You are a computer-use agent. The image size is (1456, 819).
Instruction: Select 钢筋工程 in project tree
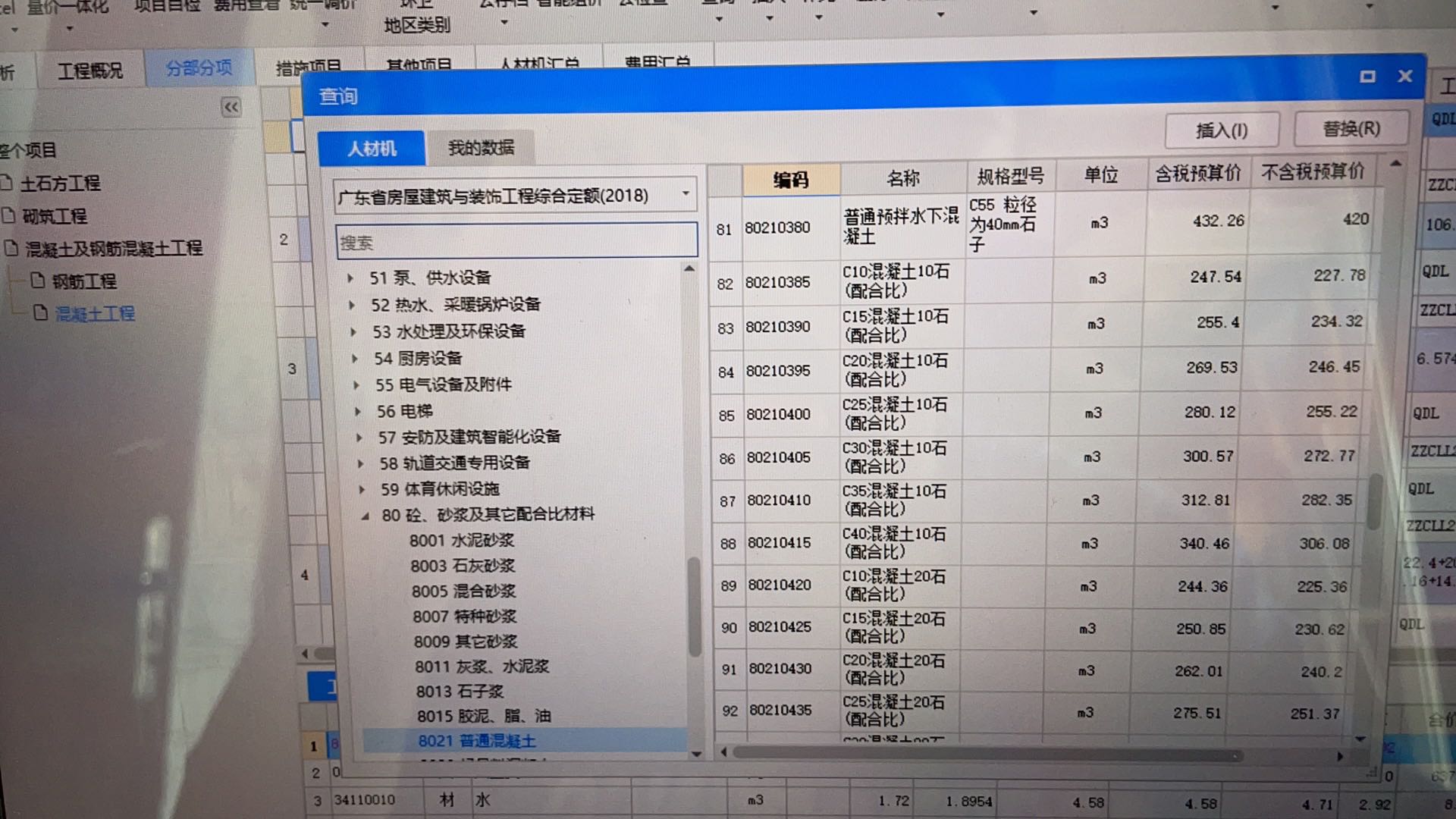click(84, 281)
